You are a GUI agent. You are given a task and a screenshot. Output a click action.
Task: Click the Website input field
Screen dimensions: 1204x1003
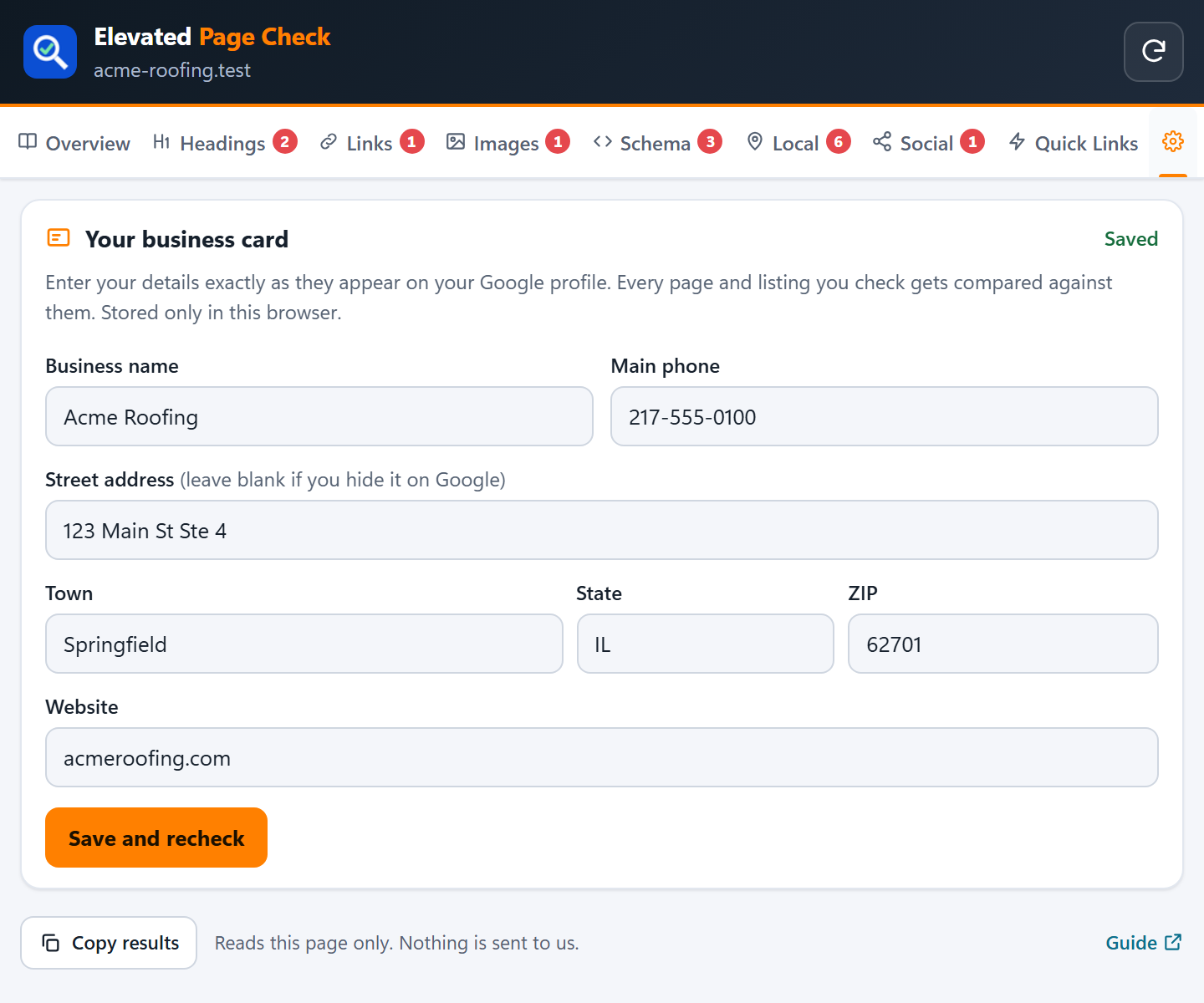pos(602,757)
